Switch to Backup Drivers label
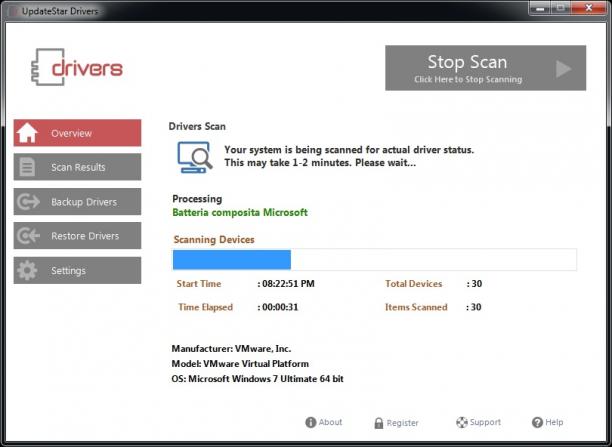Screen dimensions: 612x447 click(84, 202)
